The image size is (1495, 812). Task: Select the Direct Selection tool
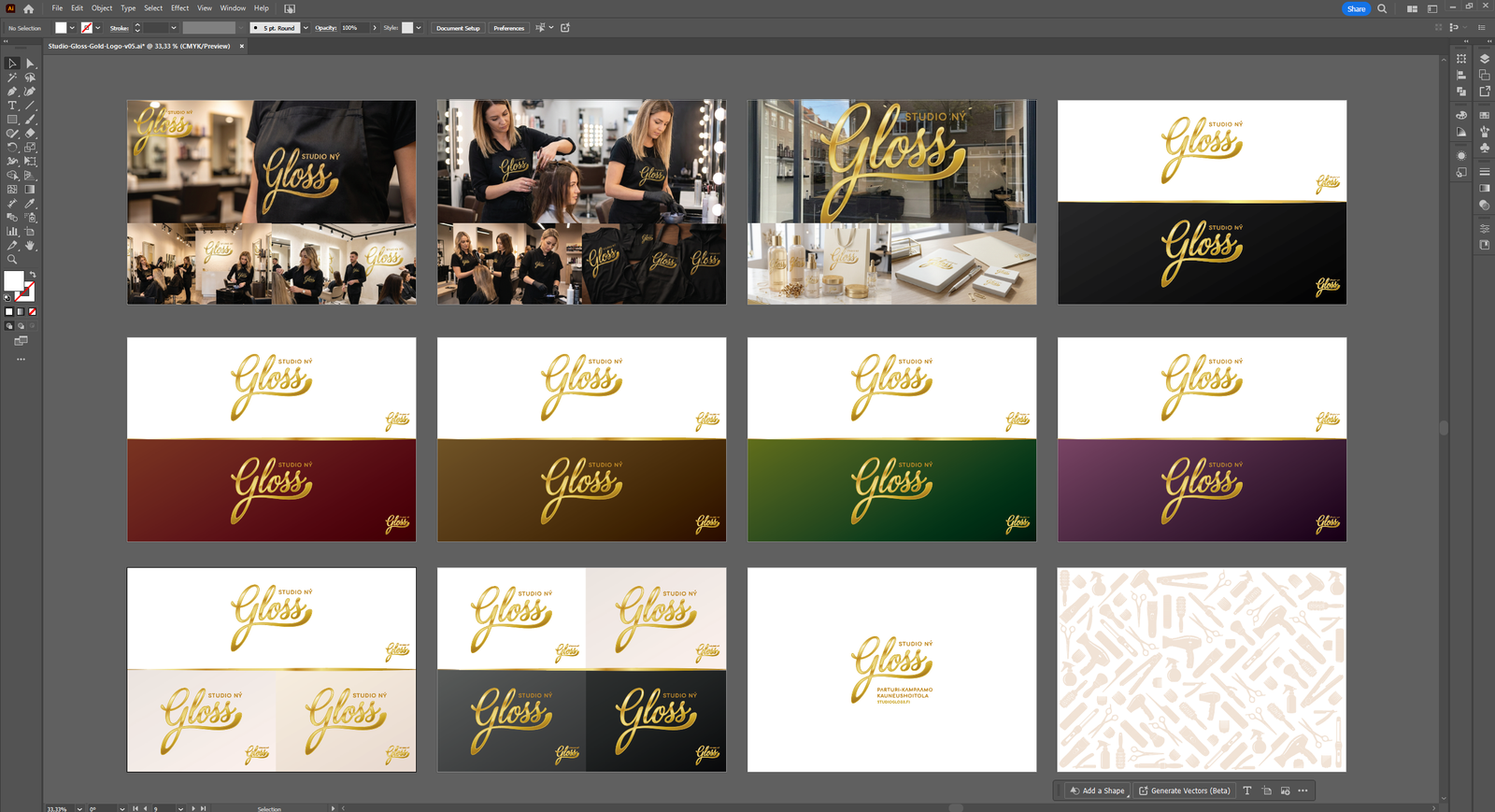(x=30, y=64)
